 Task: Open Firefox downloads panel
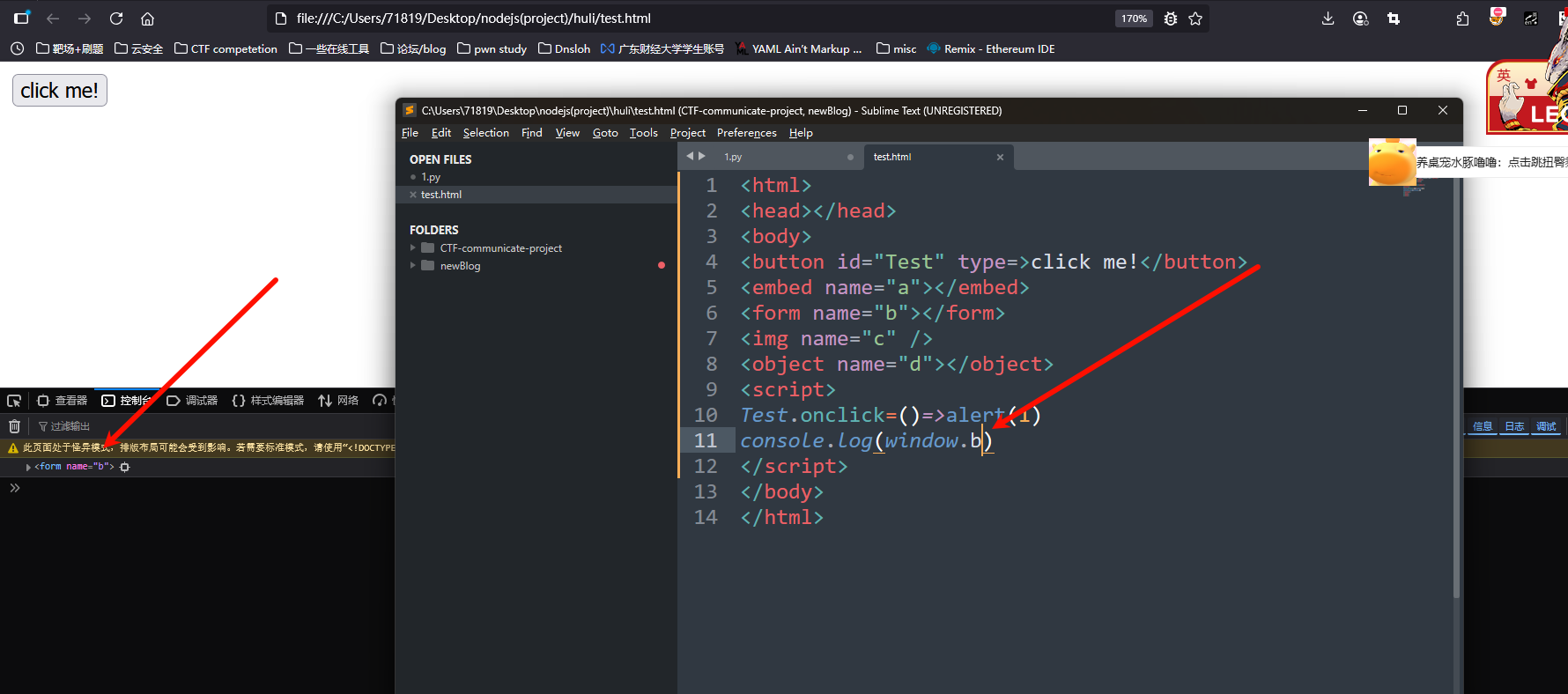point(1328,18)
